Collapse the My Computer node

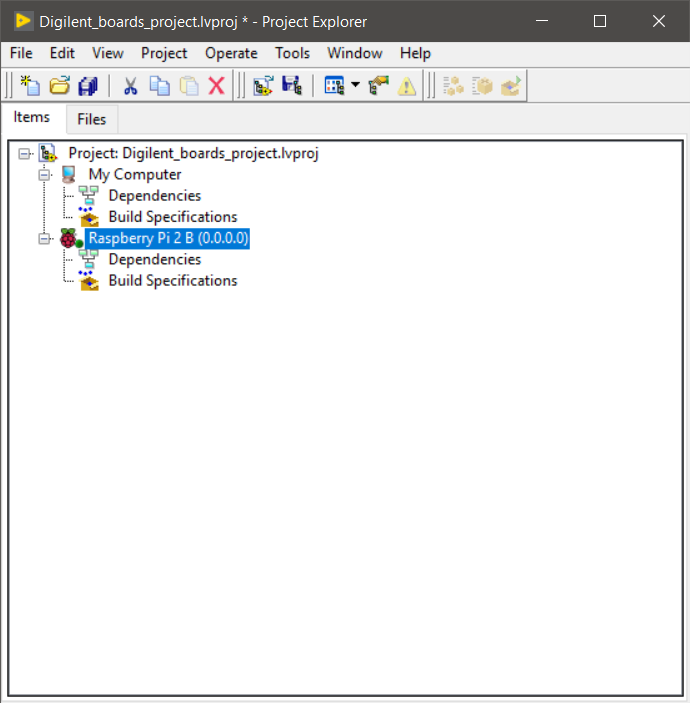[x=44, y=175]
